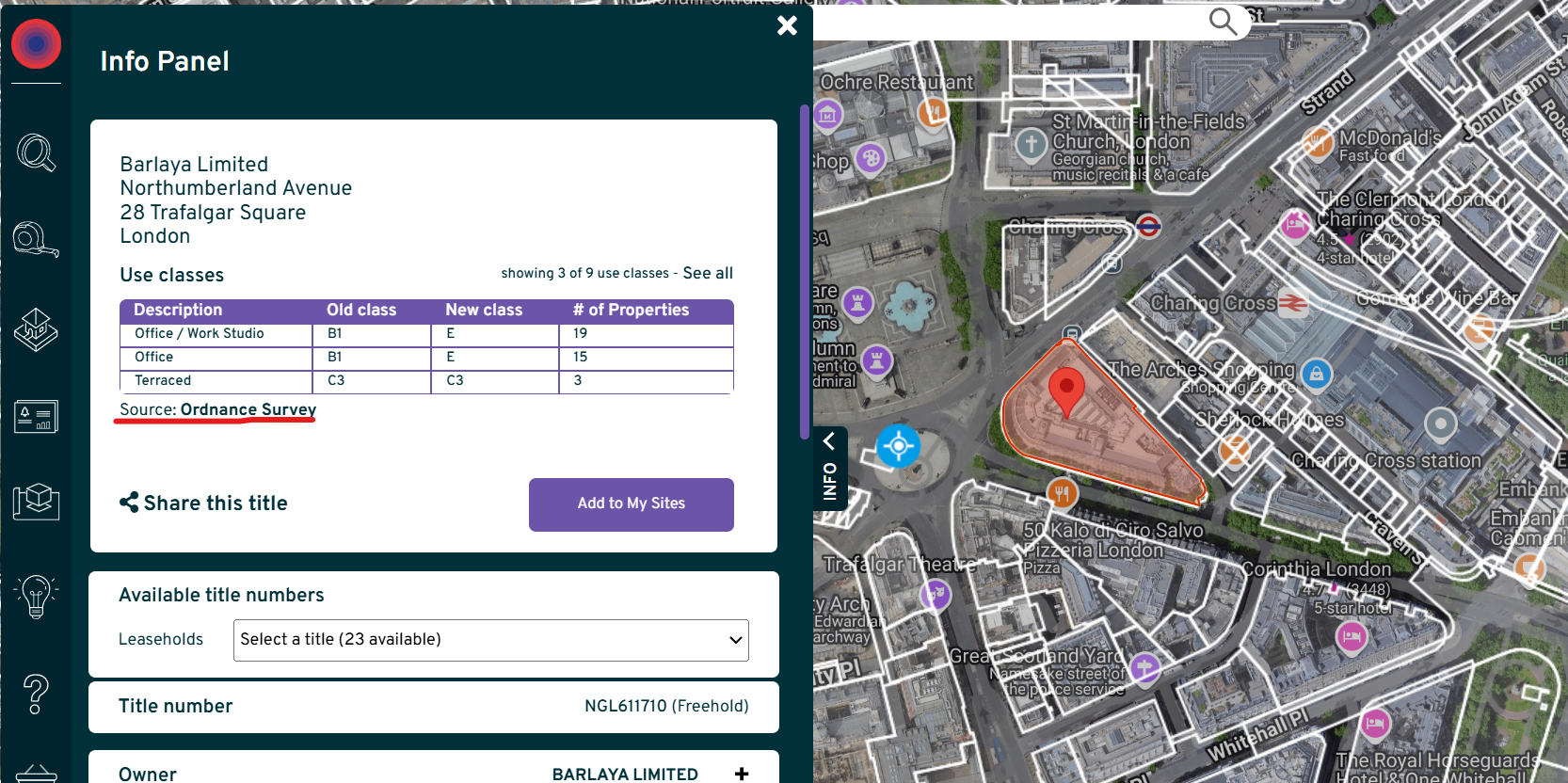This screenshot has width=1568, height=783.
Task: Open the search magnifier tool in sidebar
Action: point(36,152)
